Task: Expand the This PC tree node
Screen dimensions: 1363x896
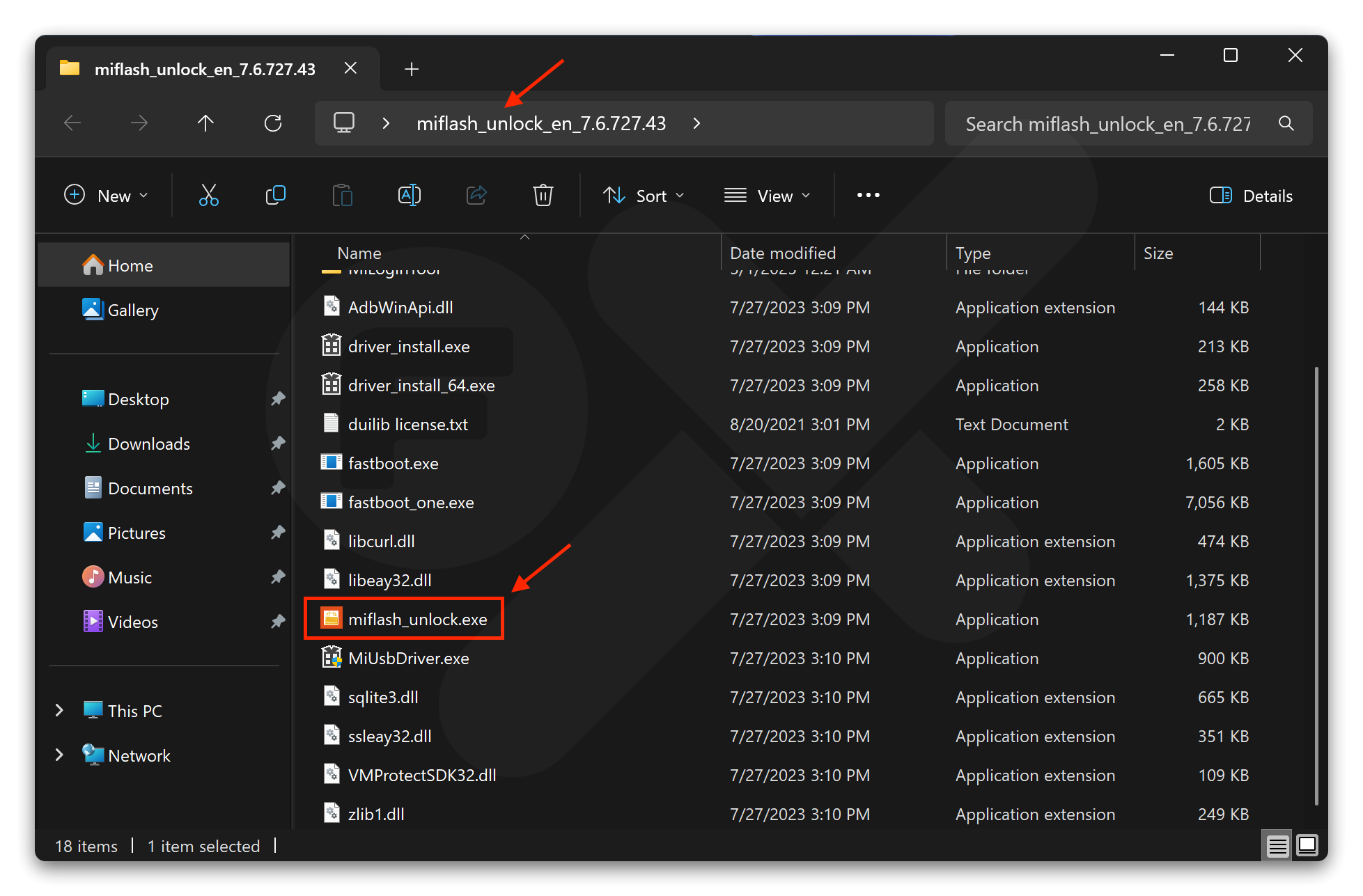Action: click(59, 710)
